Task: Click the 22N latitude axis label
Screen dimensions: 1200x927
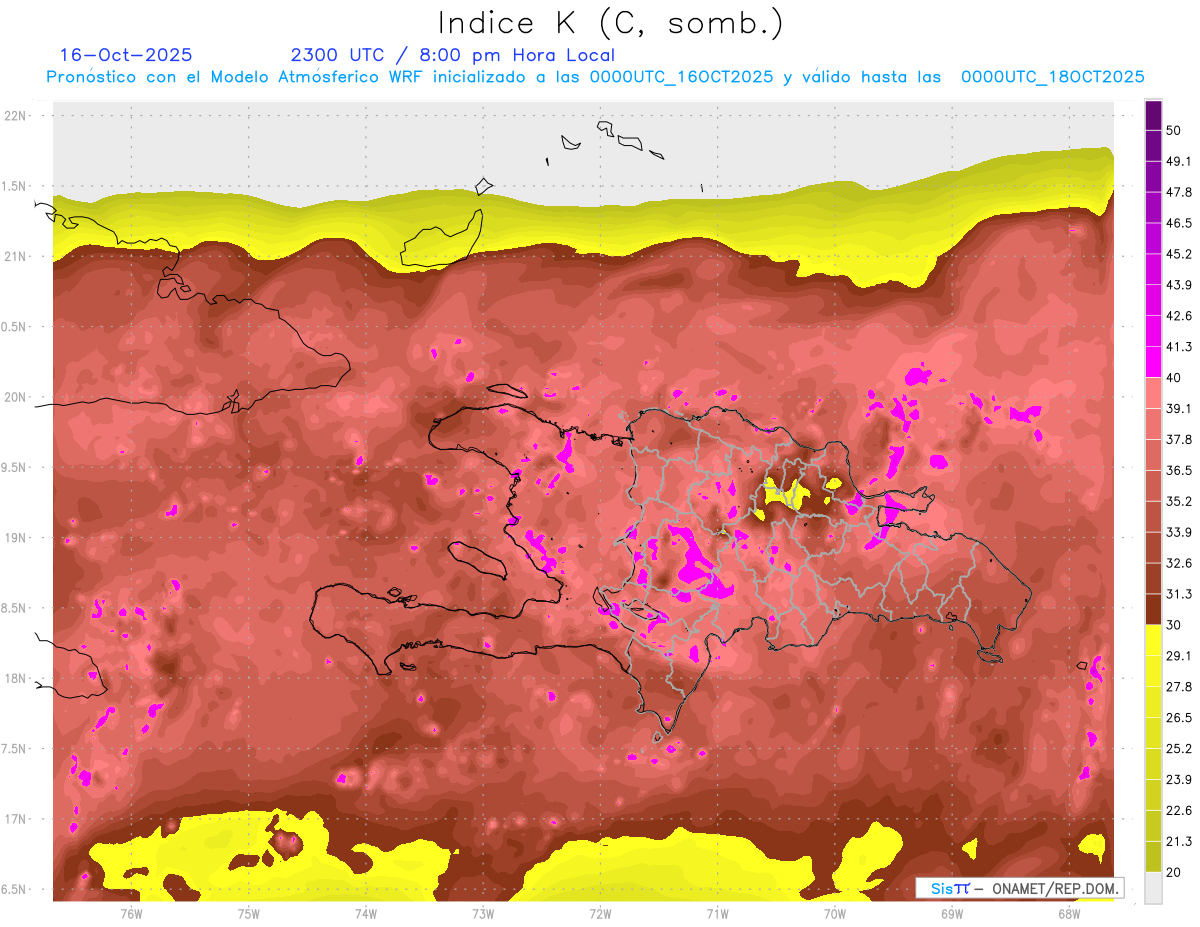Action: (x=17, y=116)
